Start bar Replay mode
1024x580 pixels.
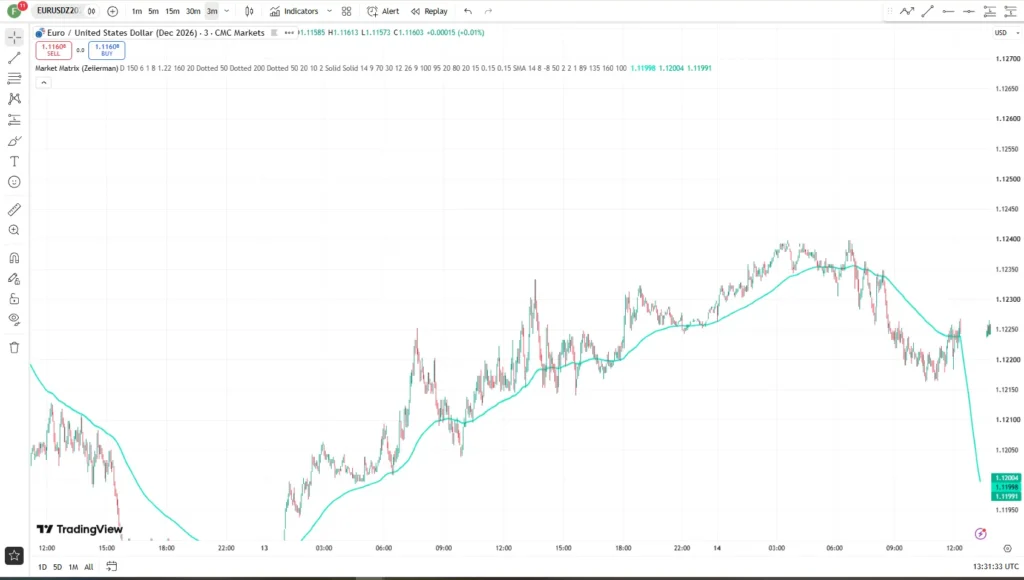tap(429, 11)
